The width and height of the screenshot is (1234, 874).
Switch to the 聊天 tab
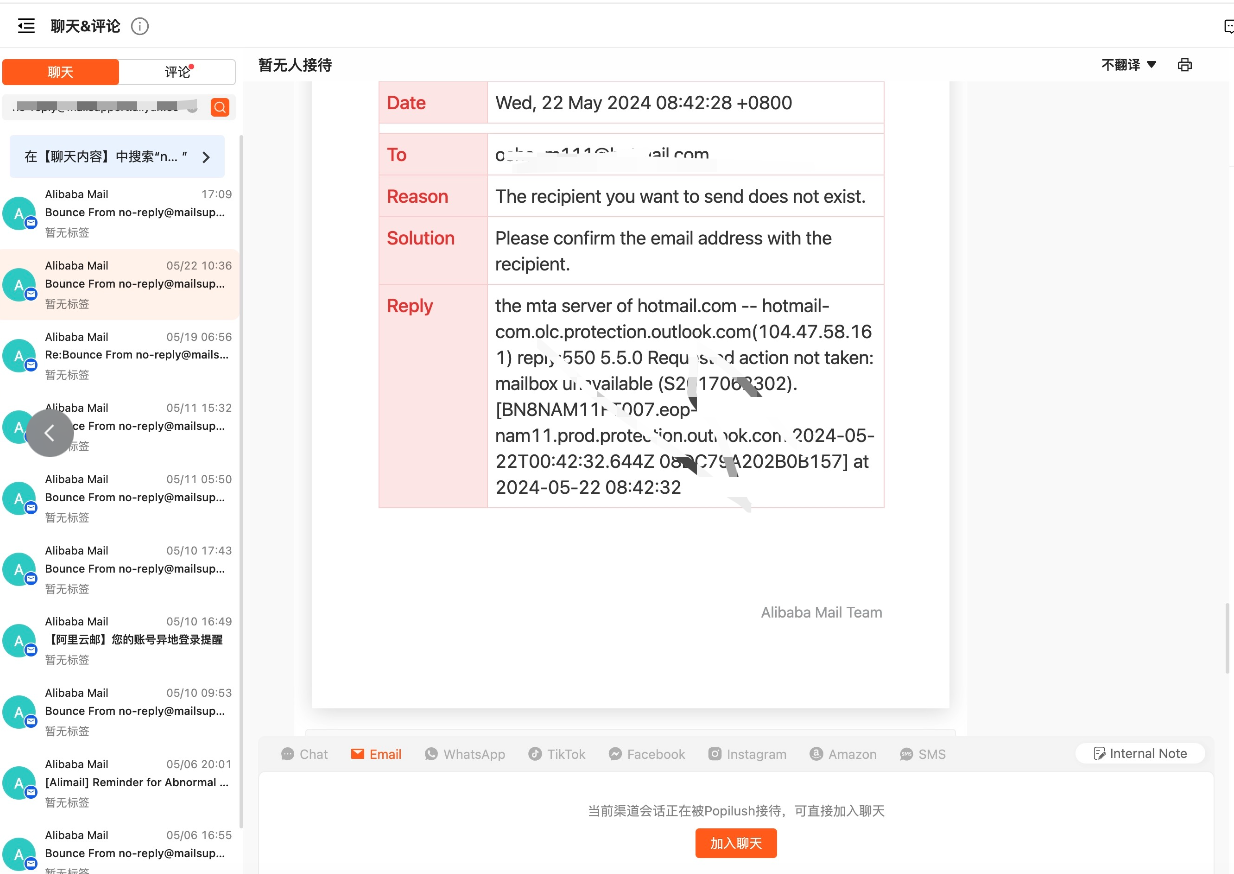[x=60, y=72]
